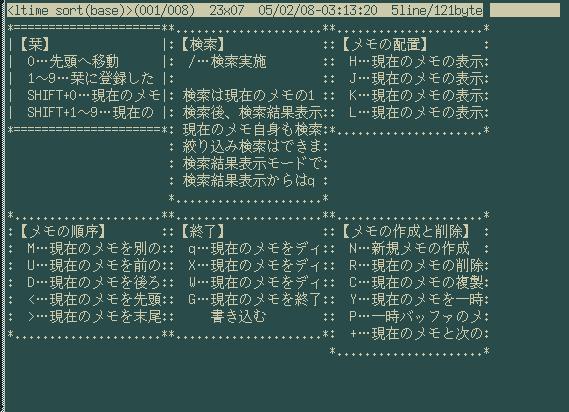Screen dimensions: 569x412
Task: Select the '<…現在のメモを先頭' entry
Action: 94,299
